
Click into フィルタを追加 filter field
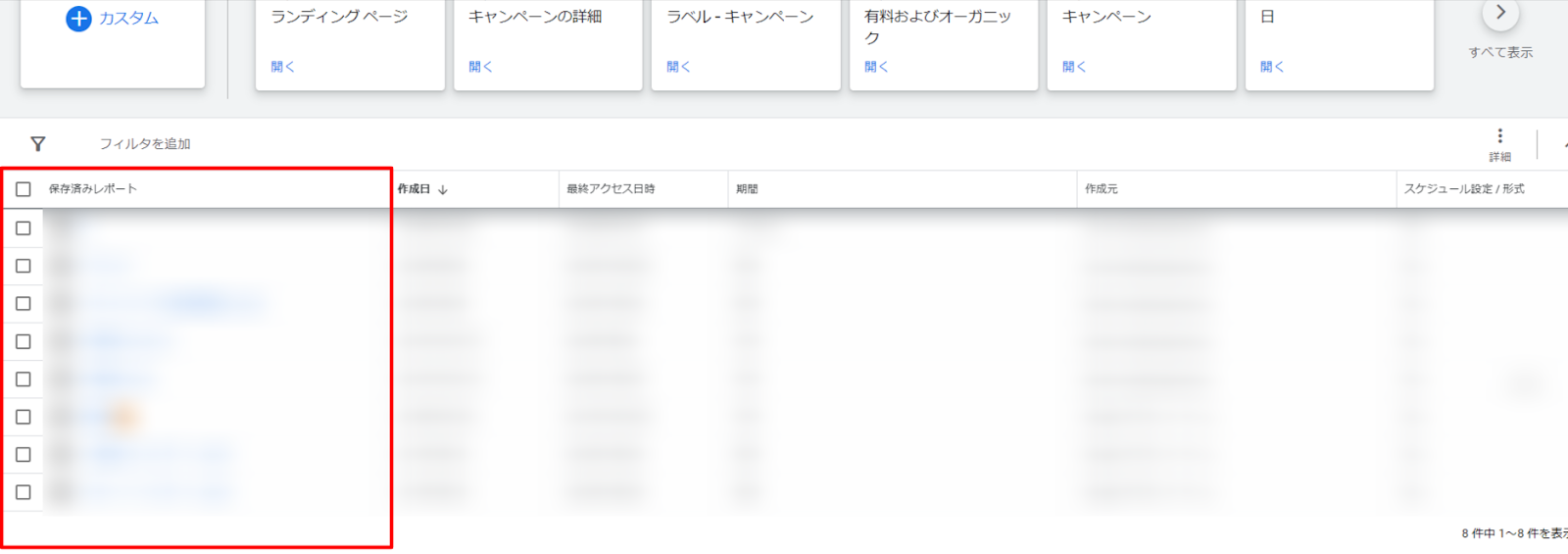pos(145,144)
